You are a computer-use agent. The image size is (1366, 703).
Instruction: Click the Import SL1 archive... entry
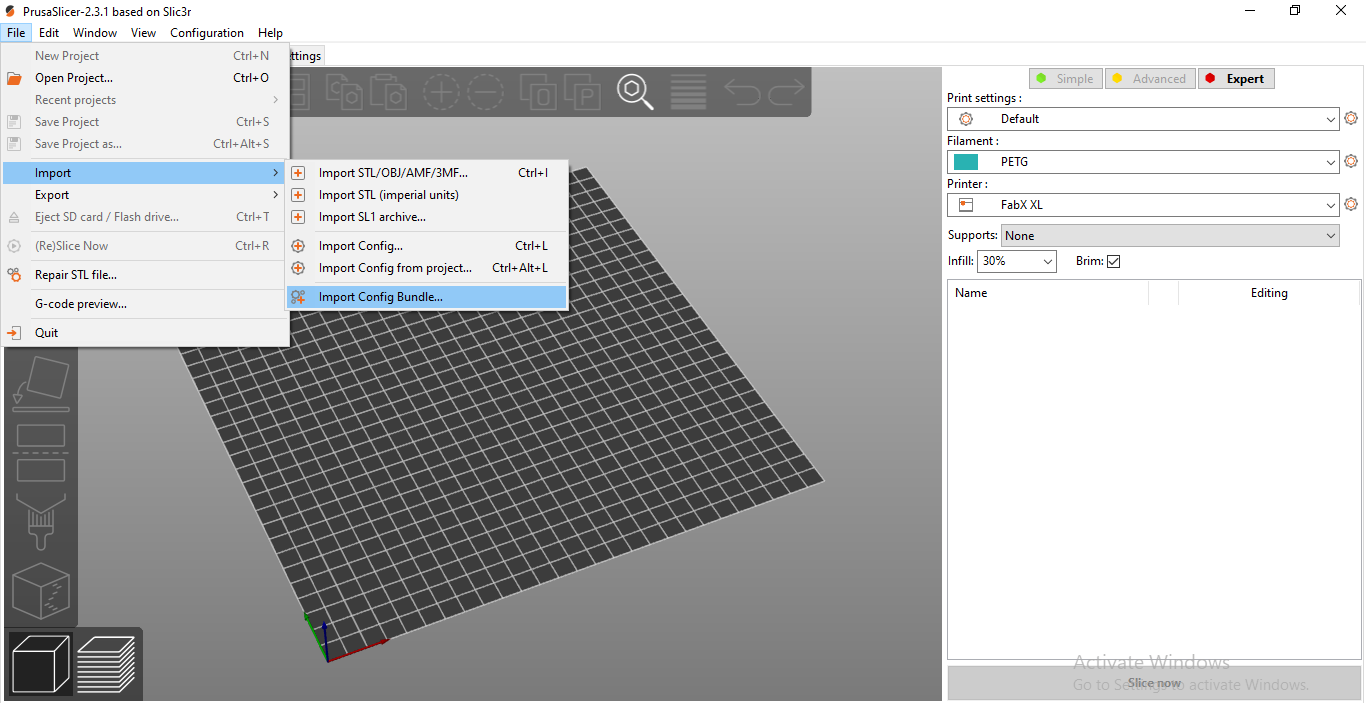427,217
